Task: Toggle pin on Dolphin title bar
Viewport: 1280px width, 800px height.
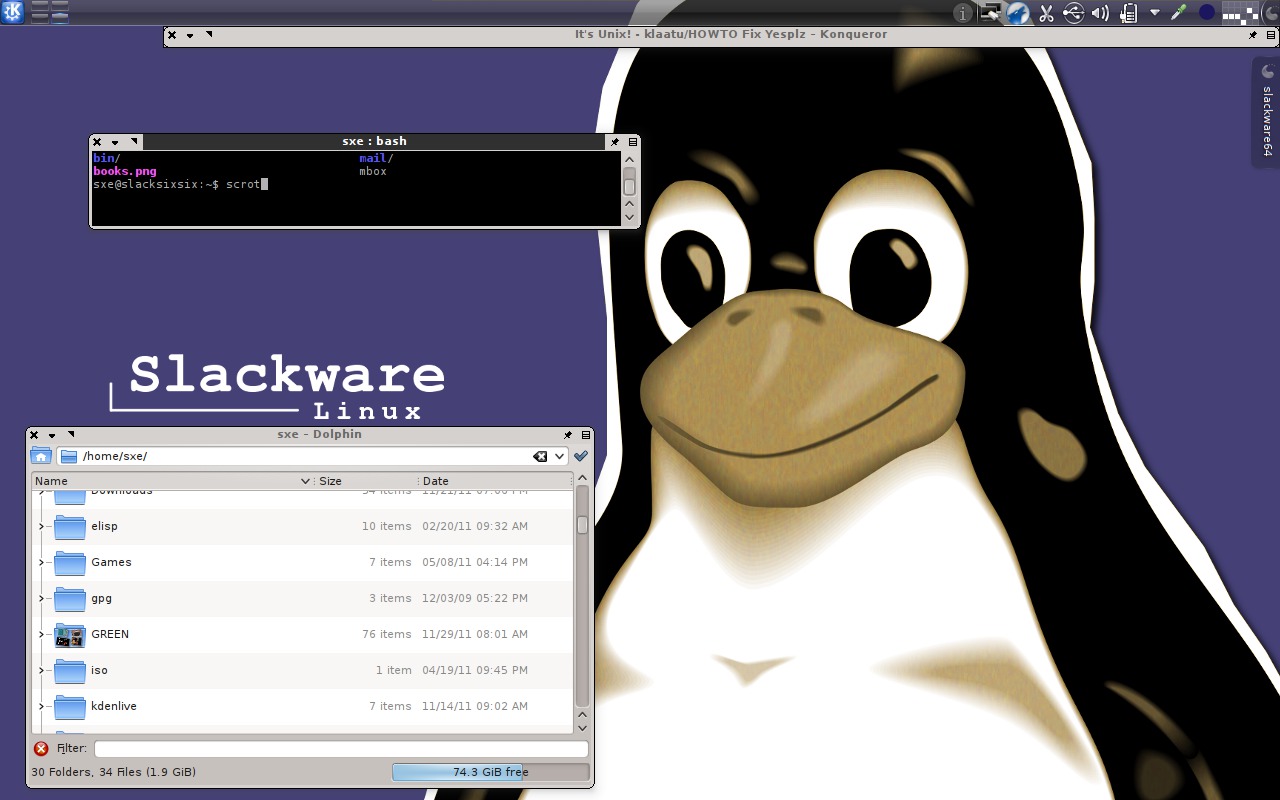Action: [x=568, y=435]
